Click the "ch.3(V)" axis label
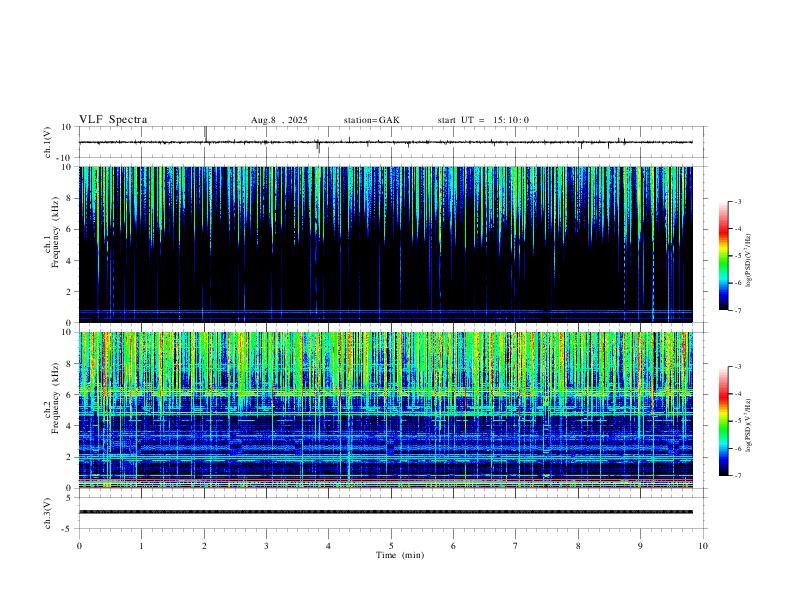The height and width of the screenshot is (612, 792). 48,513
